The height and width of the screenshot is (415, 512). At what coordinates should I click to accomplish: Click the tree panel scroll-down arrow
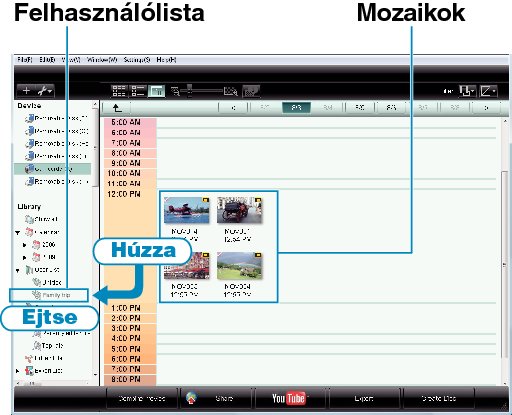[95, 375]
